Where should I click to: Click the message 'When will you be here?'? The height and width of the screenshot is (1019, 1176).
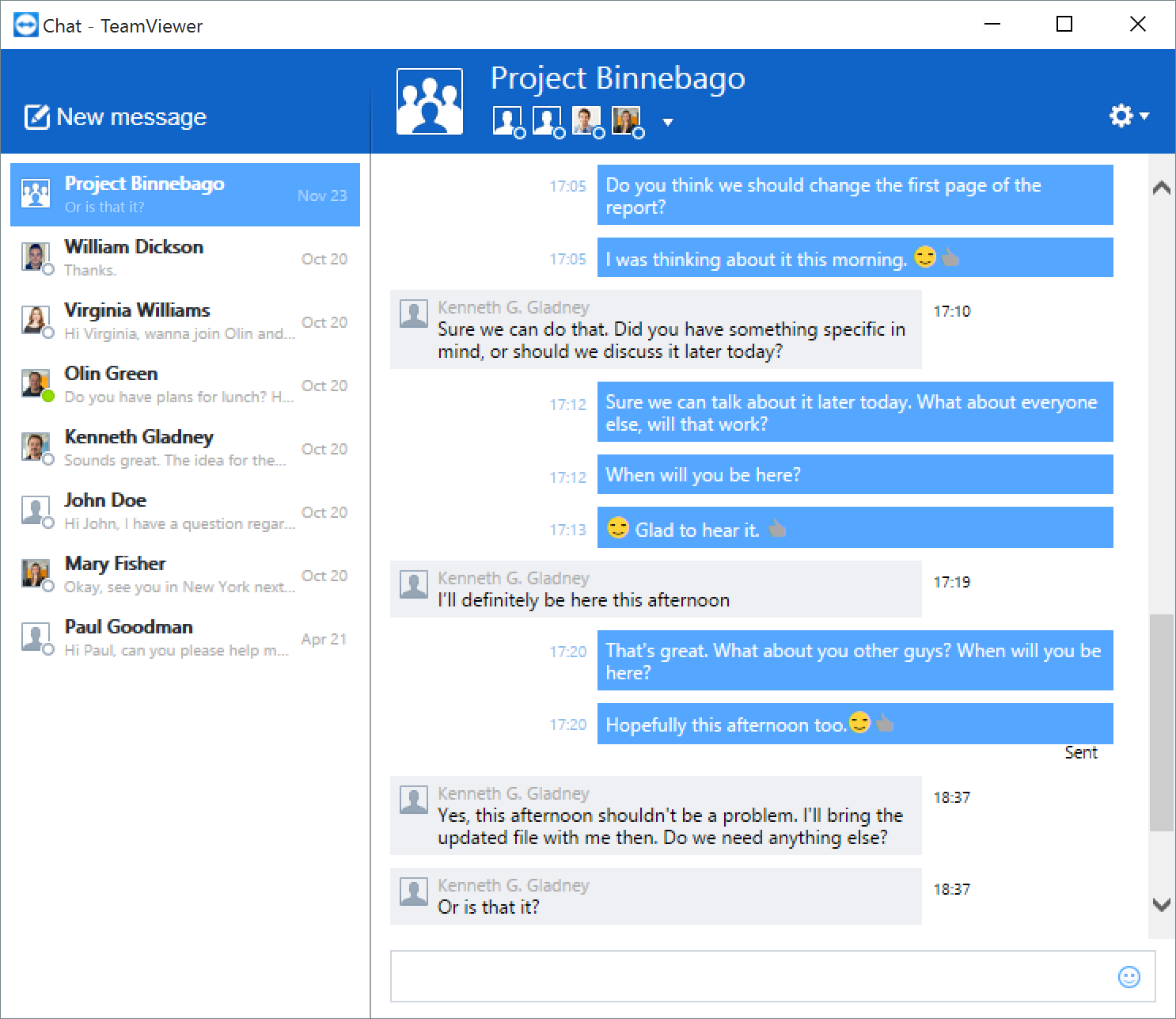tap(855, 474)
